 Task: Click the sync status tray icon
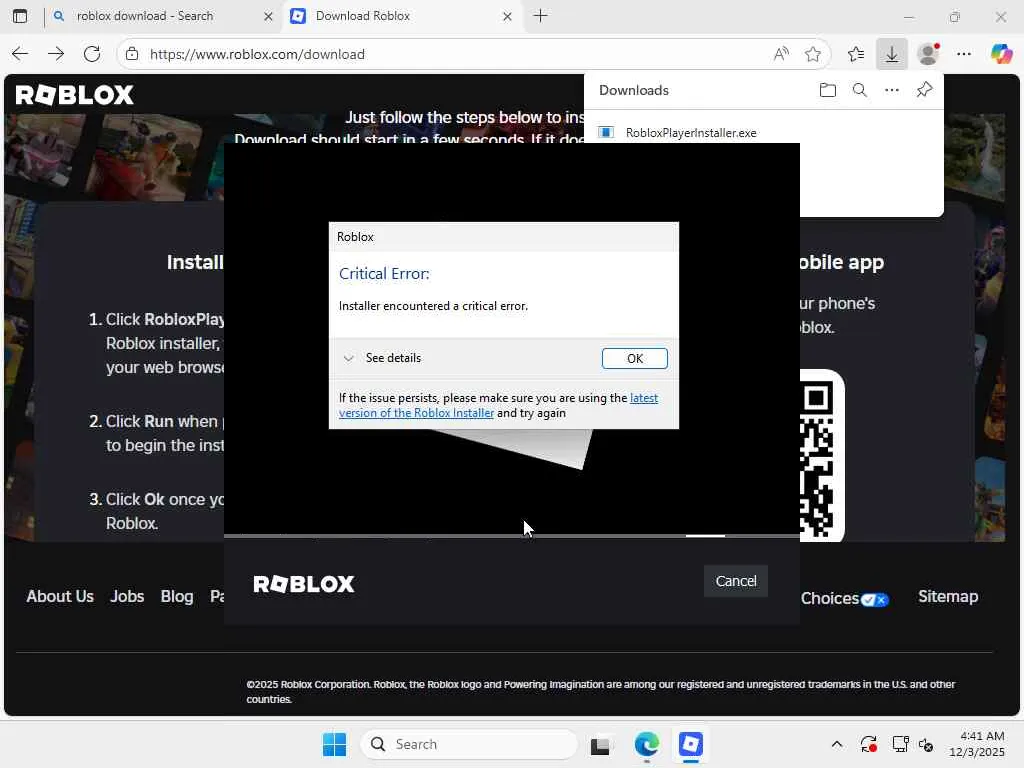(869, 744)
